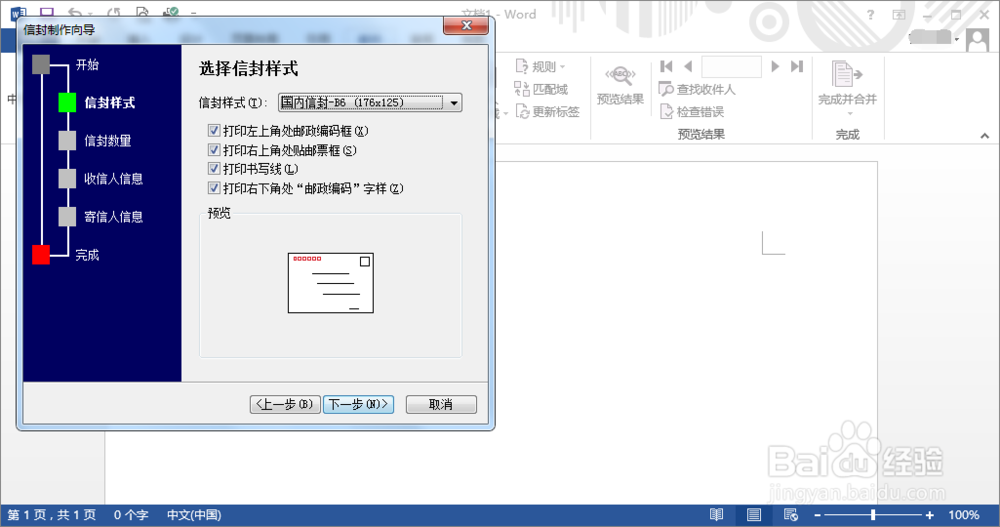Go to first record arrow in ribbon
This screenshot has height=527, width=1000.
coord(666,66)
